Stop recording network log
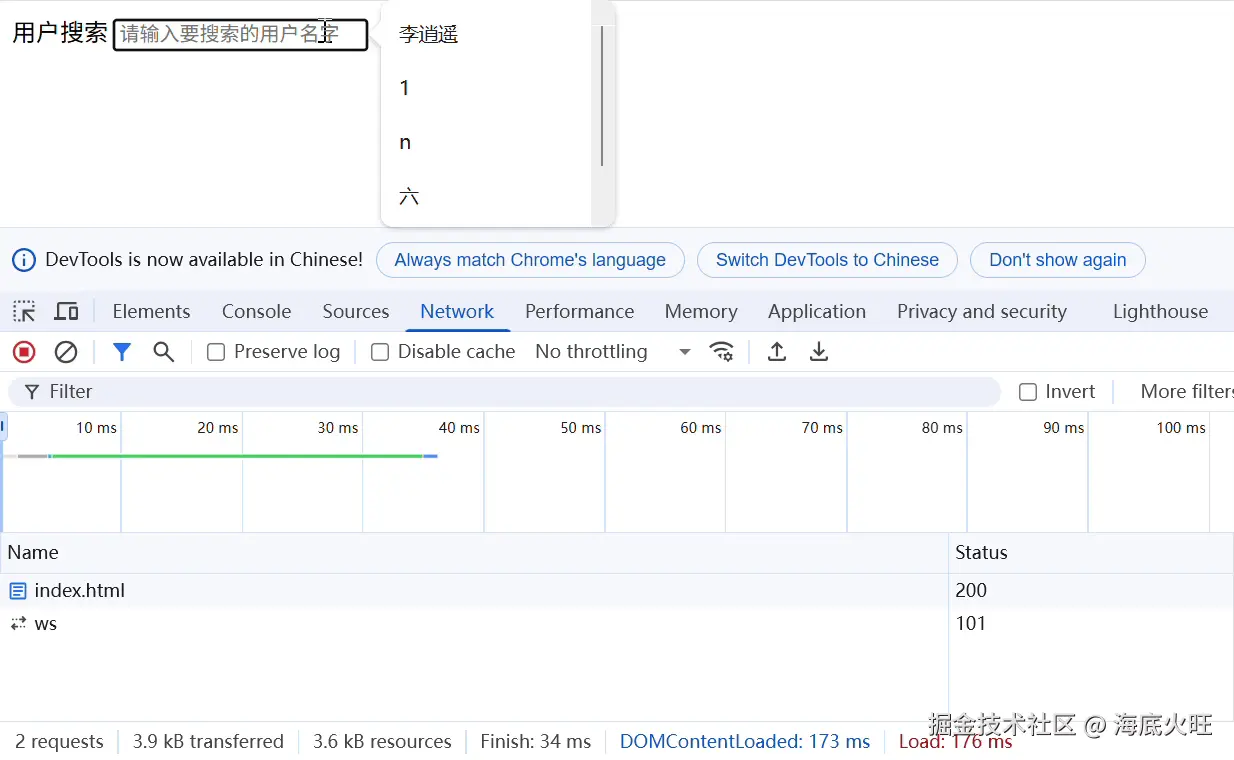Viewport: 1234px width, 760px height. point(24,352)
